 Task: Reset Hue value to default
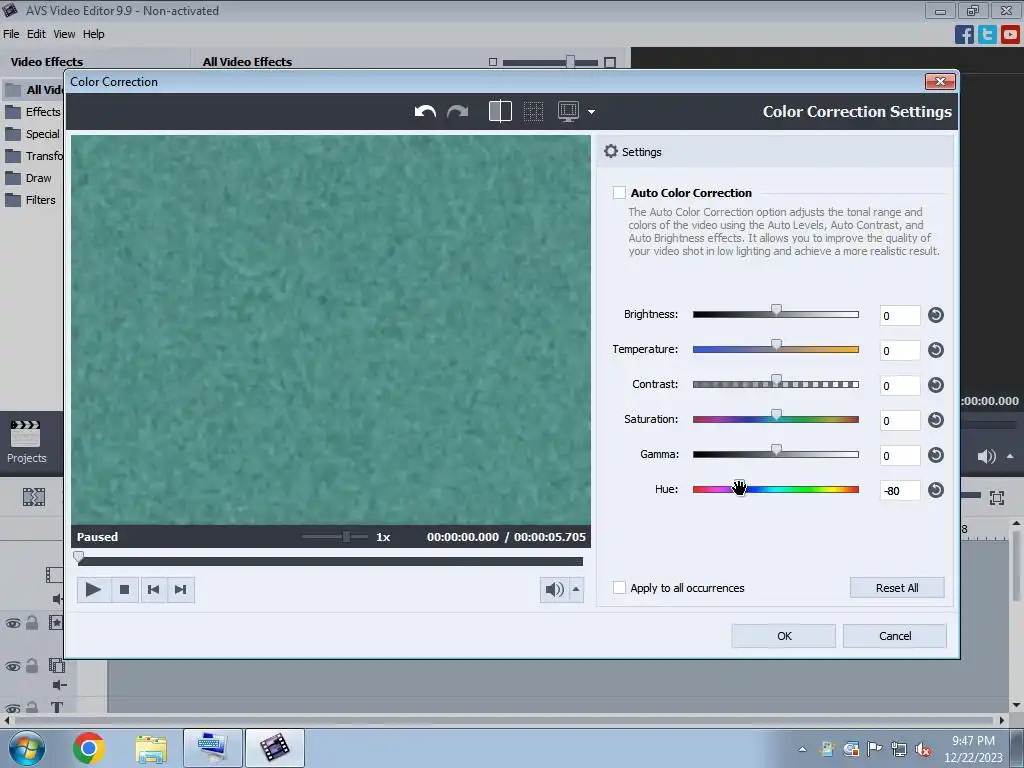click(936, 490)
